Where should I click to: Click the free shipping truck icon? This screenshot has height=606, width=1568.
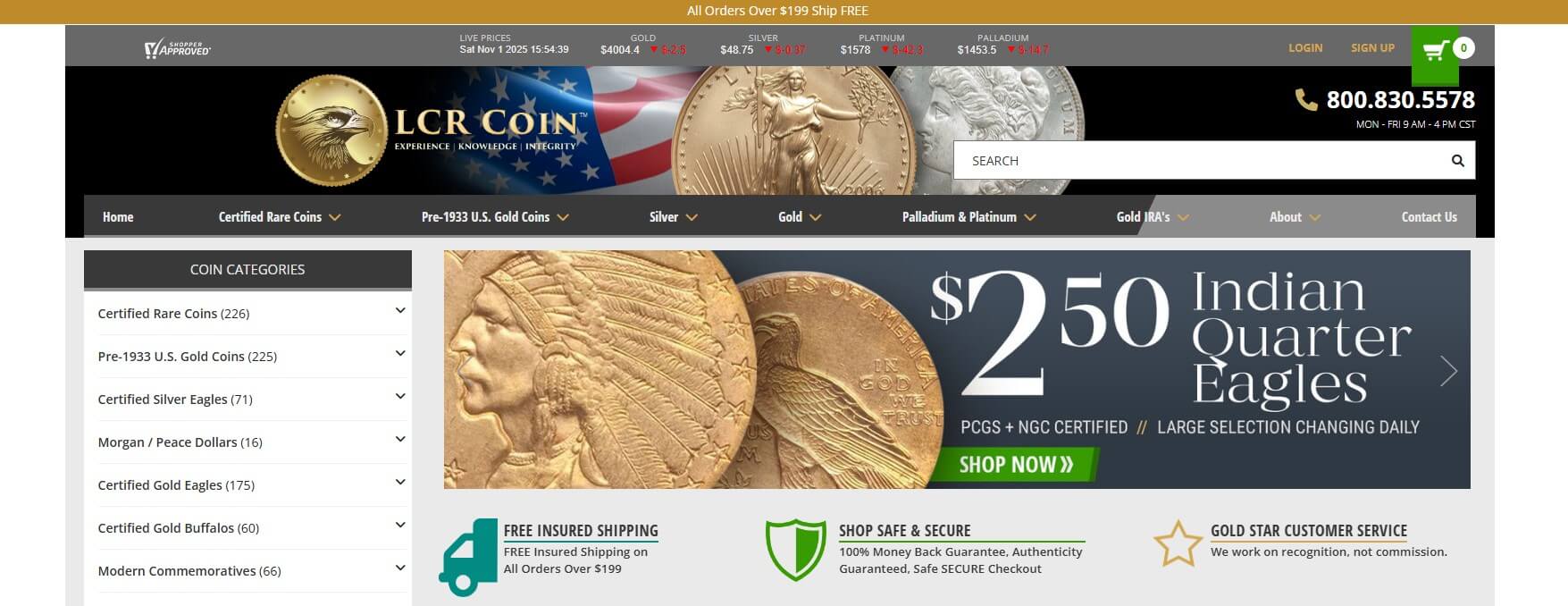click(x=468, y=557)
